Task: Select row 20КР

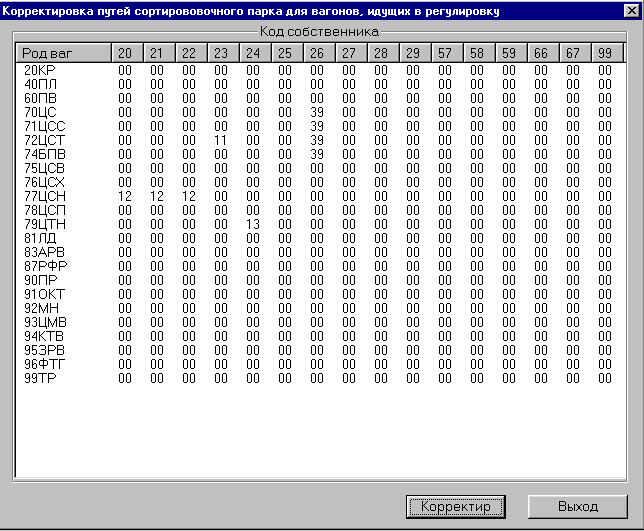Action: pyautogui.click(x=320, y=70)
